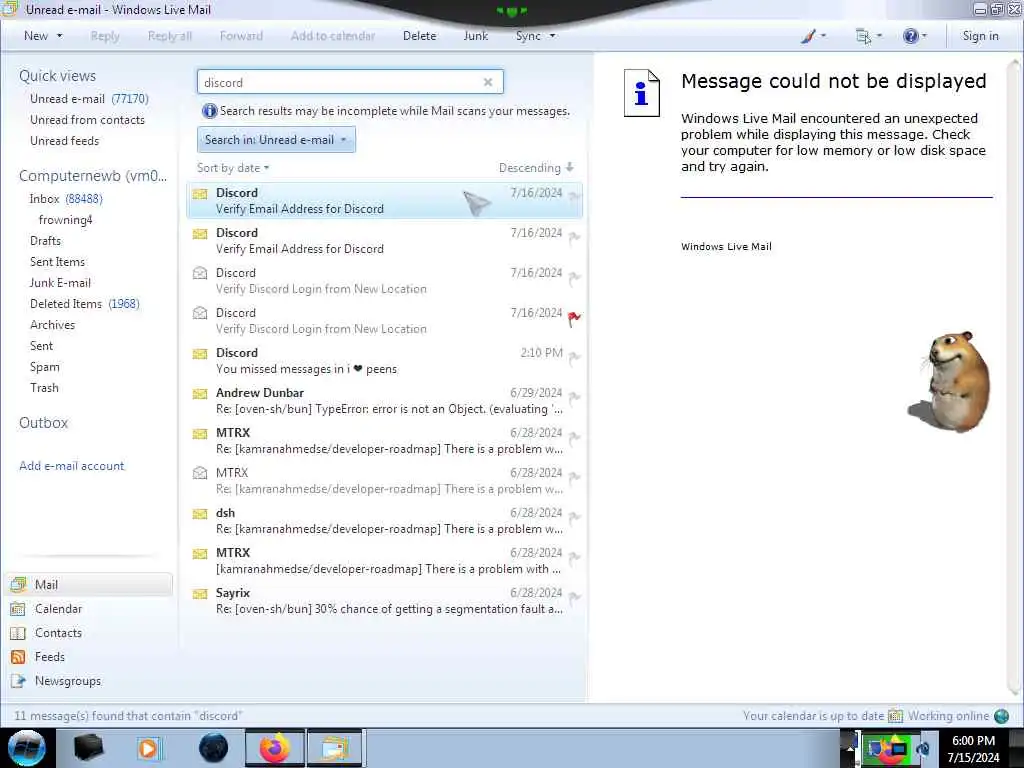The height and width of the screenshot is (768, 1024).
Task: Flag the Sayrix message
Action: coord(574,598)
